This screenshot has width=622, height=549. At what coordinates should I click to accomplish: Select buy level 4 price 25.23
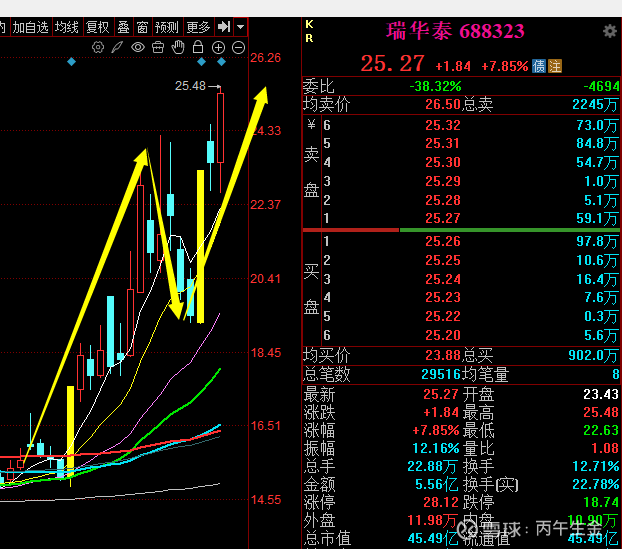(443, 298)
